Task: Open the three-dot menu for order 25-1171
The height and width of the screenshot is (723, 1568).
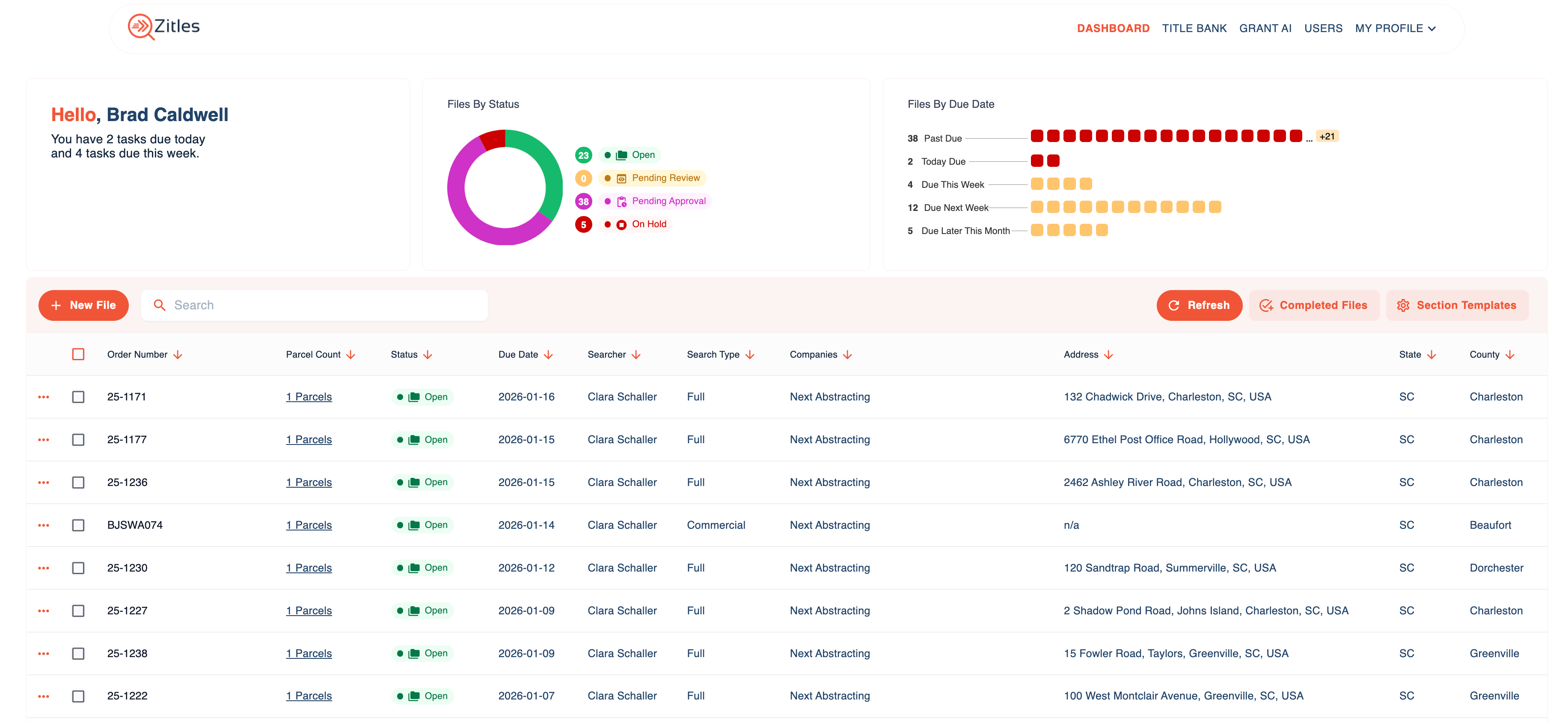Action: coord(43,397)
